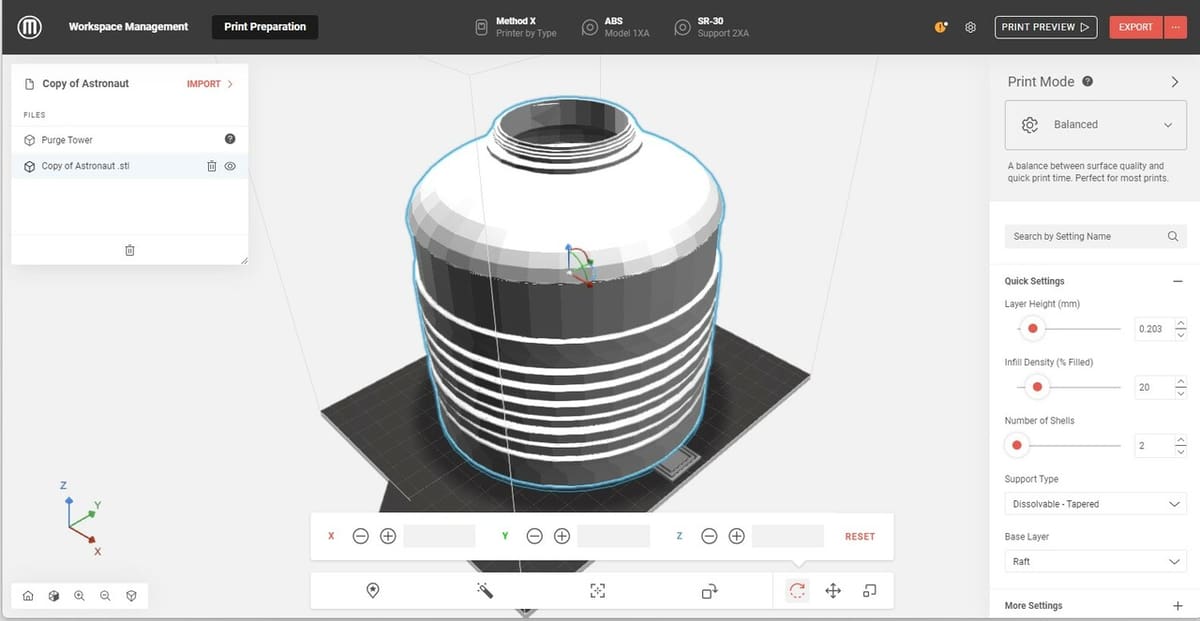
Task: Open the SR-30 Support 2XA material selector
Action: (x=711, y=27)
